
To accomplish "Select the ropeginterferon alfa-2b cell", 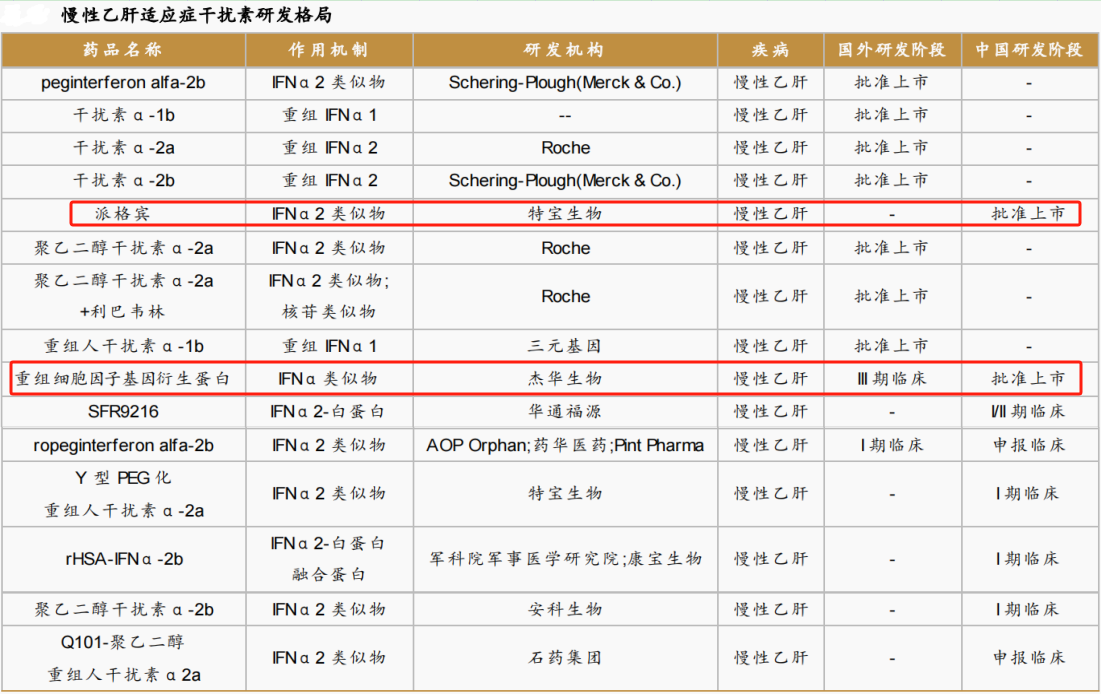I will (123, 445).
